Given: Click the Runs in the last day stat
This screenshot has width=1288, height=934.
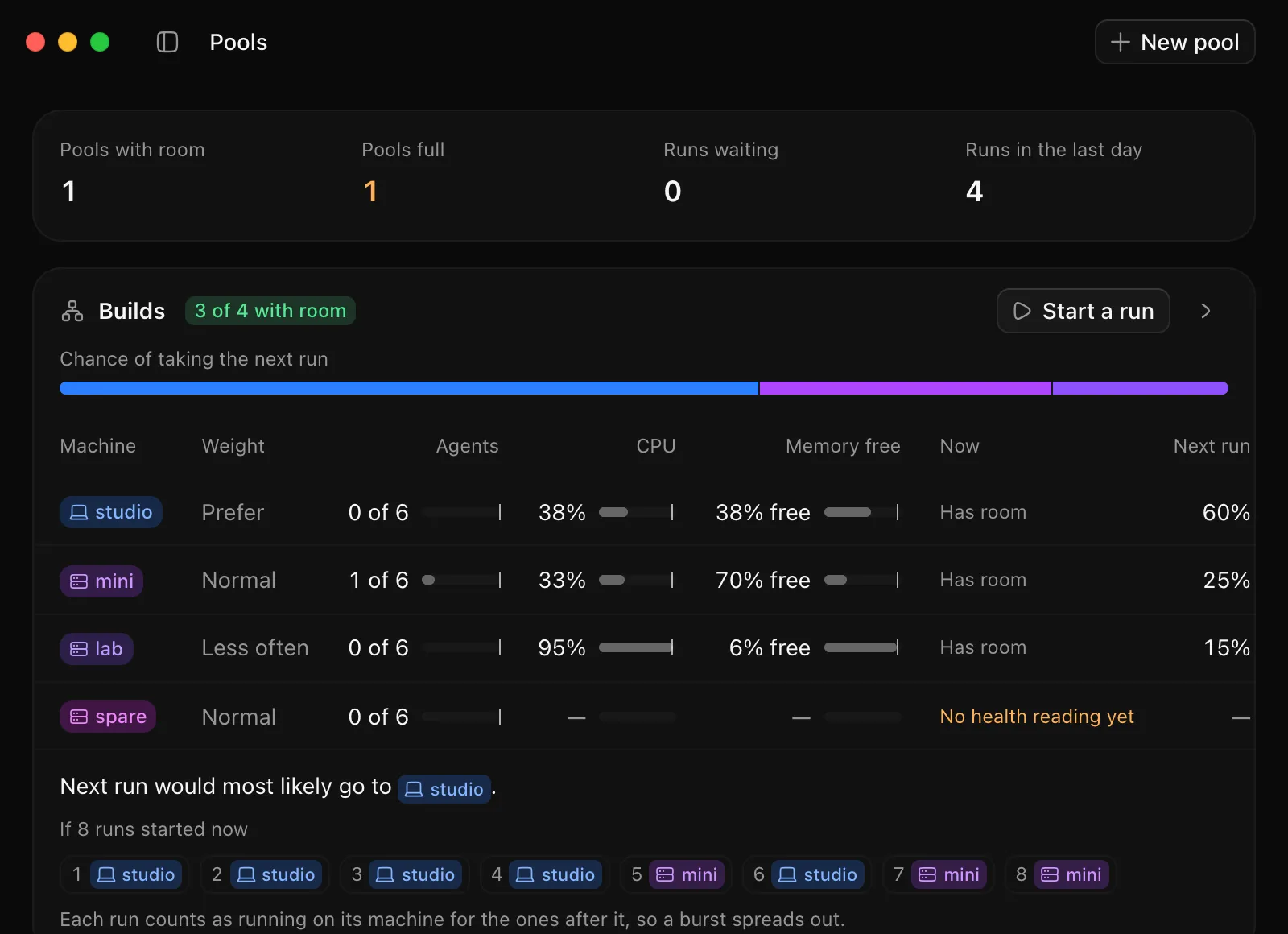Looking at the screenshot, I should click(1054, 172).
